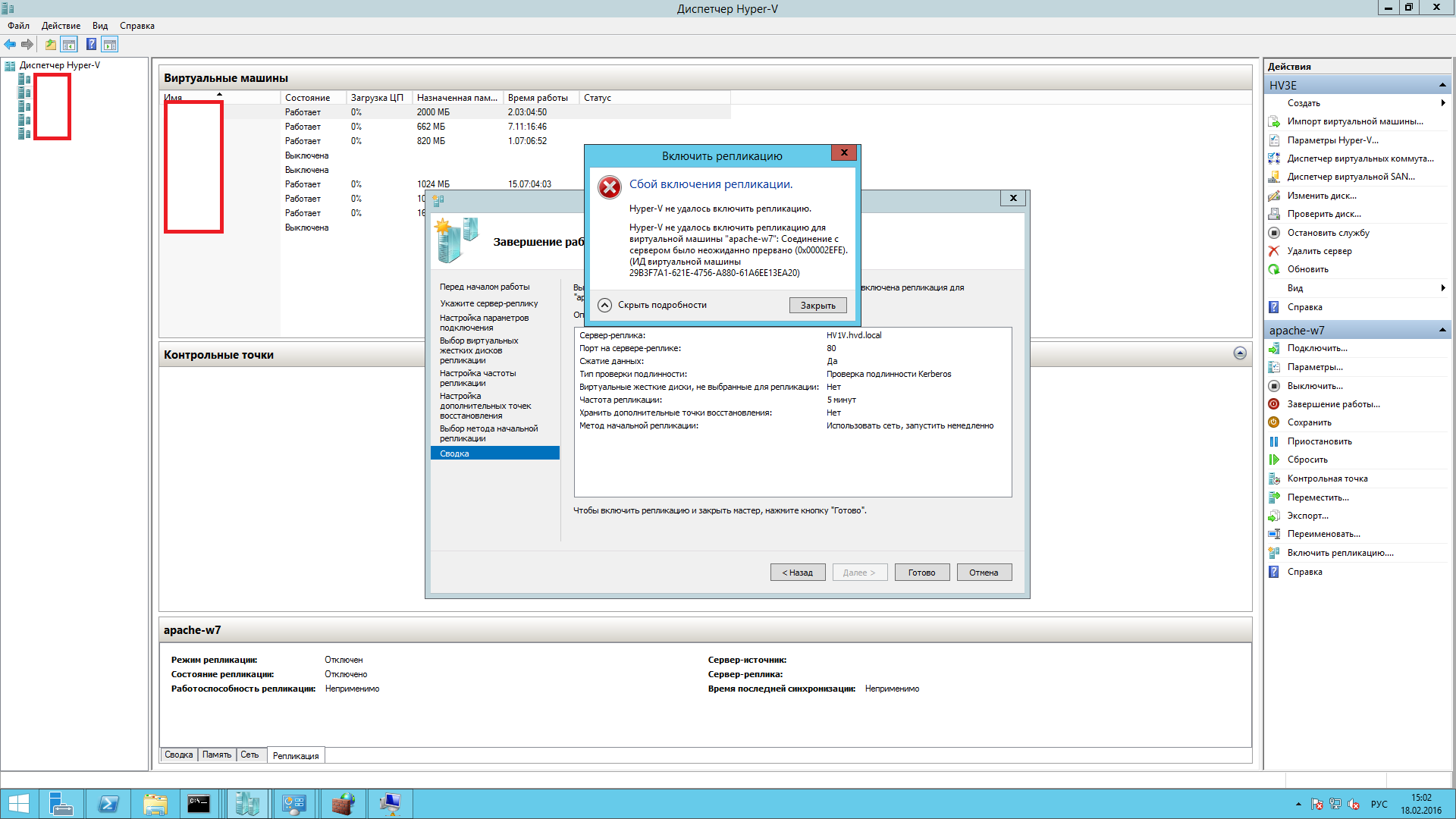Click Остановить службу action icon
The height and width of the screenshot is (819, 1456).
point(1274,233)
